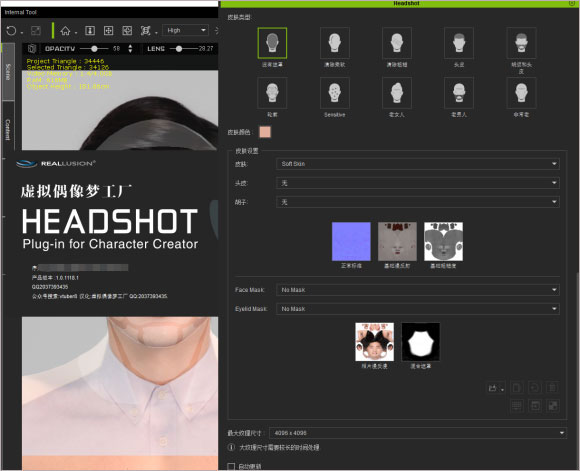The height and width of the screenshot is (471, 580).
Task: Click the greyed reset circular-arrow icon
Action: click(x=535, y=388)
